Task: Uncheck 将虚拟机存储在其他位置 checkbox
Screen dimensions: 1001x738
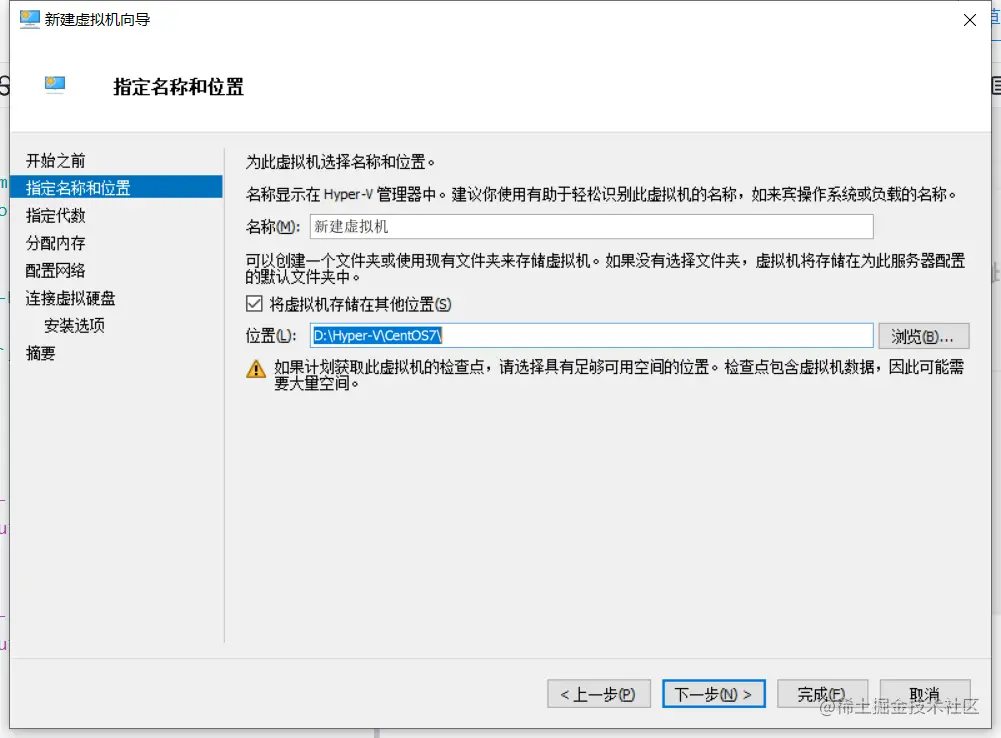Action: tap(254, 304)
